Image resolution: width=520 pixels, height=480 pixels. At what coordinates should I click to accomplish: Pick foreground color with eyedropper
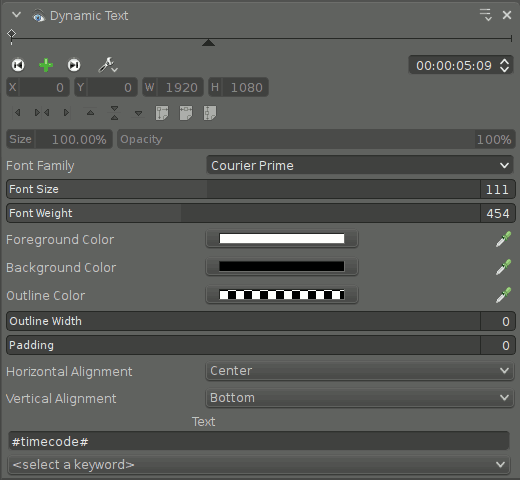tap(503, 239)
